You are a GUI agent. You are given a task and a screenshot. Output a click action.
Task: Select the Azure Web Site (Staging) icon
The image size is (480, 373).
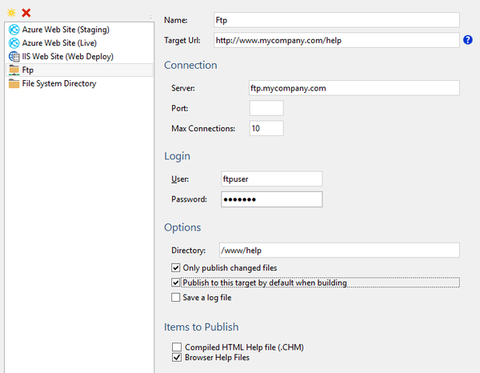pyautogui.click(x=14, y=30)
